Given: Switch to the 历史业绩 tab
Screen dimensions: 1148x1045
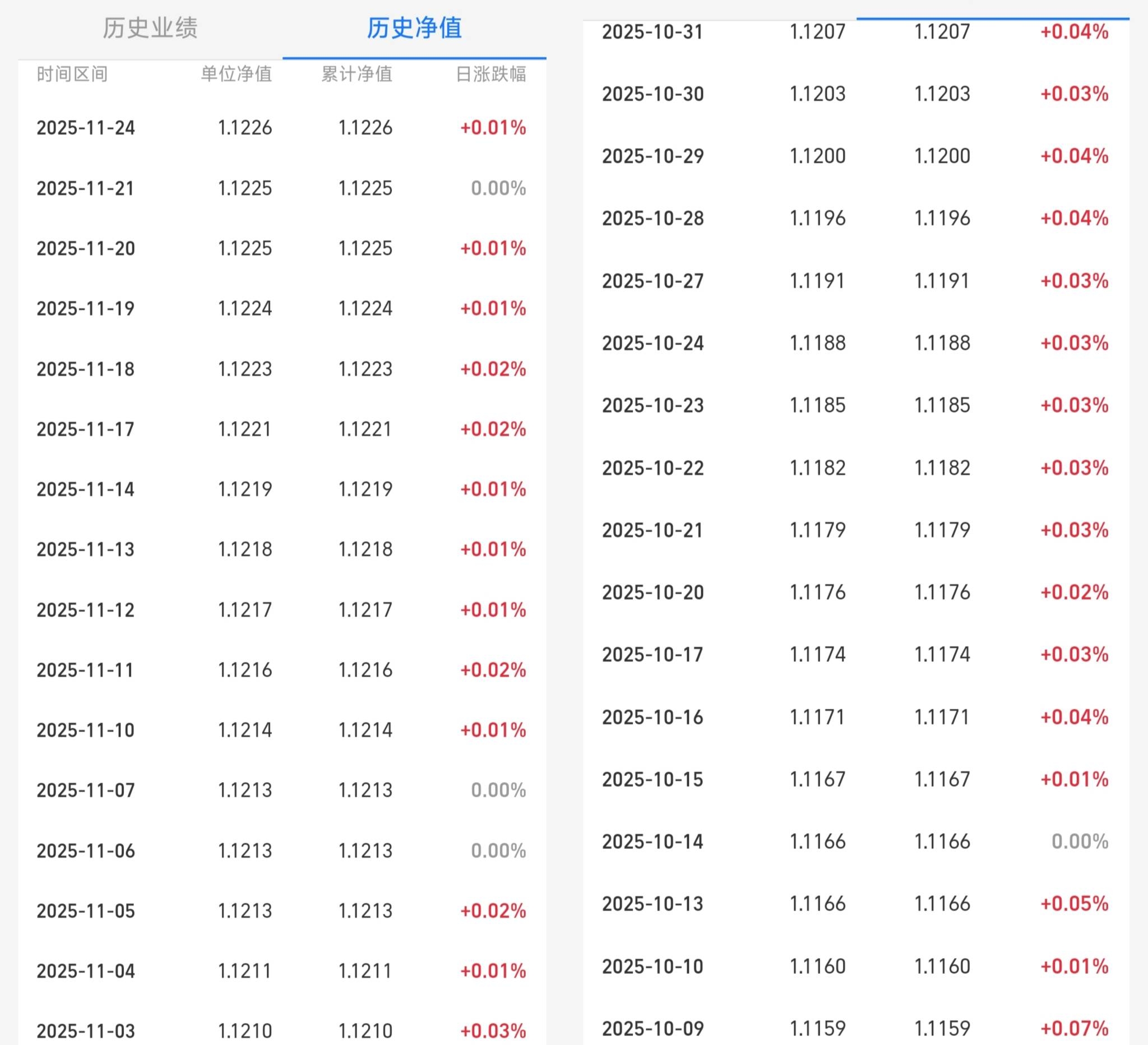Looking at the screenshot, I should tap(150, 28).
